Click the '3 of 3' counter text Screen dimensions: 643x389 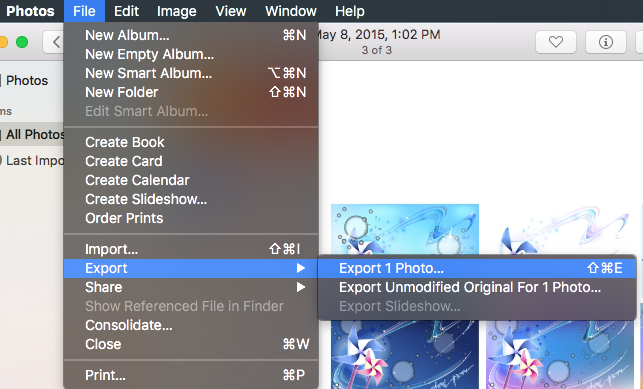[x=376, y=50]
